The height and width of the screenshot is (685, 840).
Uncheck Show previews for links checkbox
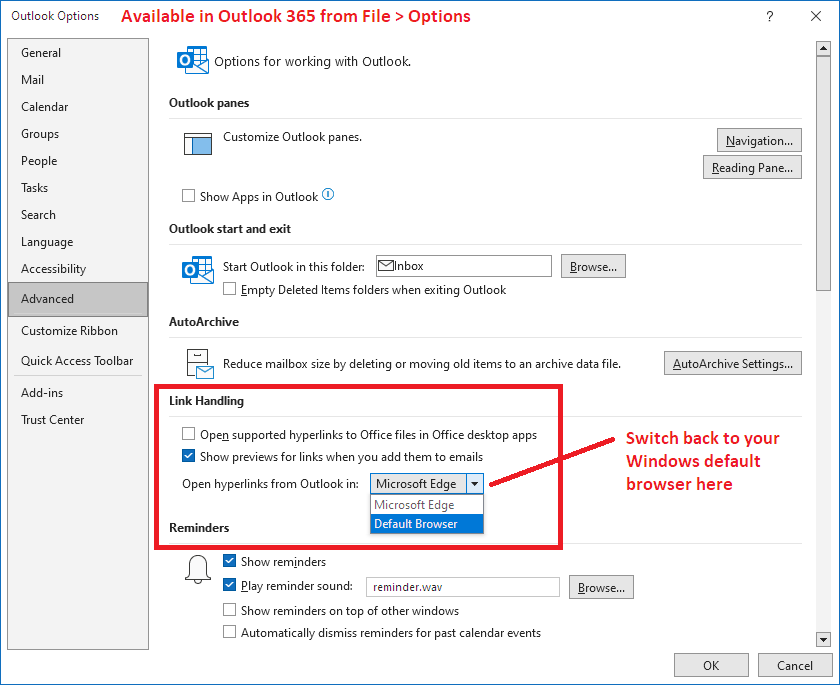coord(188,456)
